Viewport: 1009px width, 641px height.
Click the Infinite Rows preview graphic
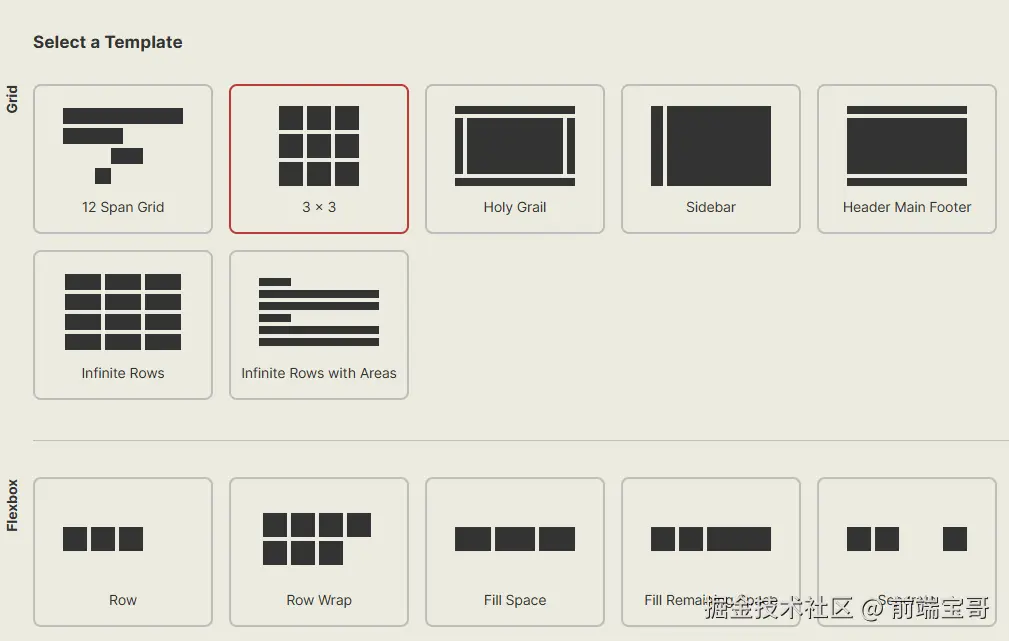(x=122, y=311)
